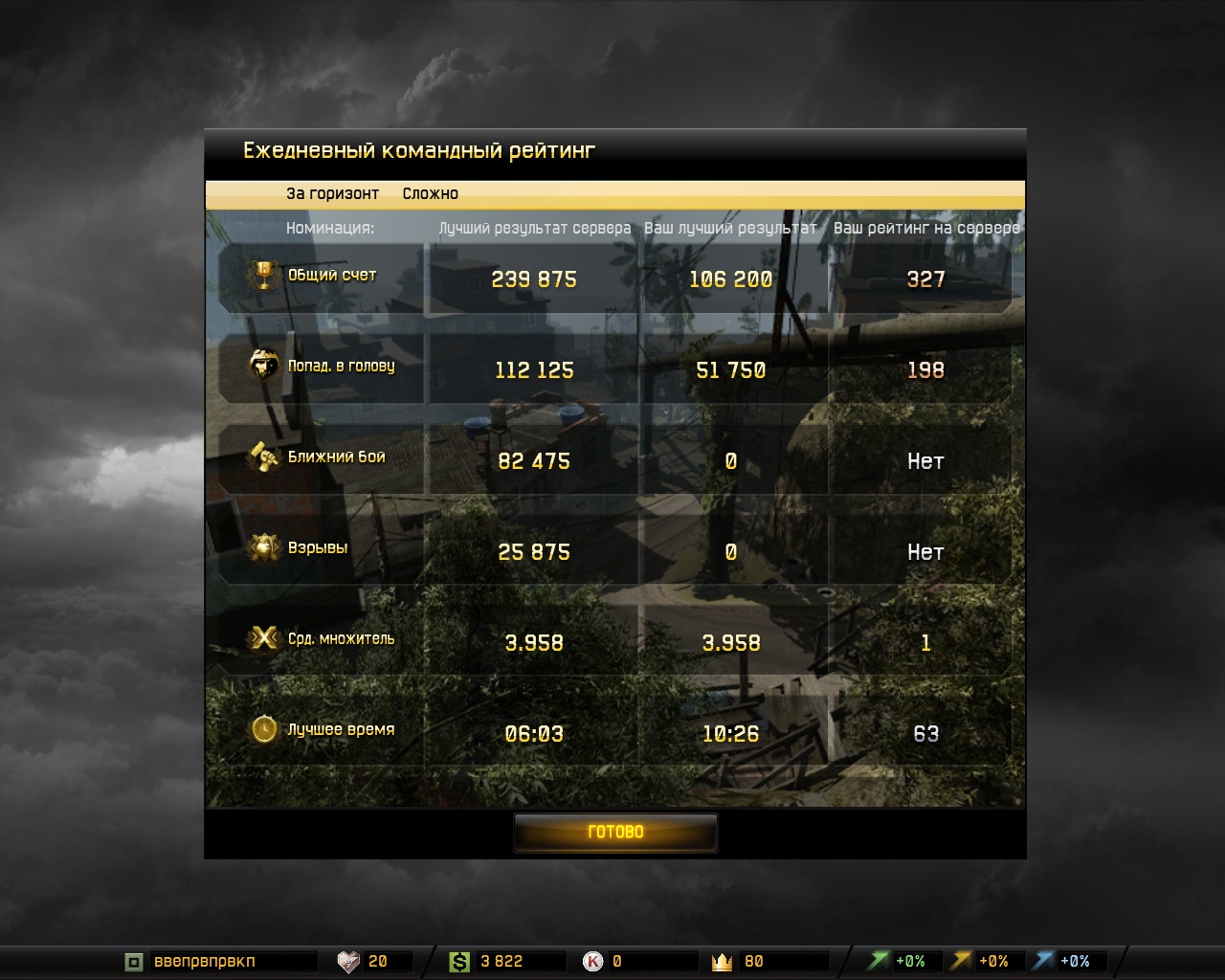Viewport: 1225px width, 980px height.
Task: Click server explosions result 25 875
Action: [x=534, y=552]
